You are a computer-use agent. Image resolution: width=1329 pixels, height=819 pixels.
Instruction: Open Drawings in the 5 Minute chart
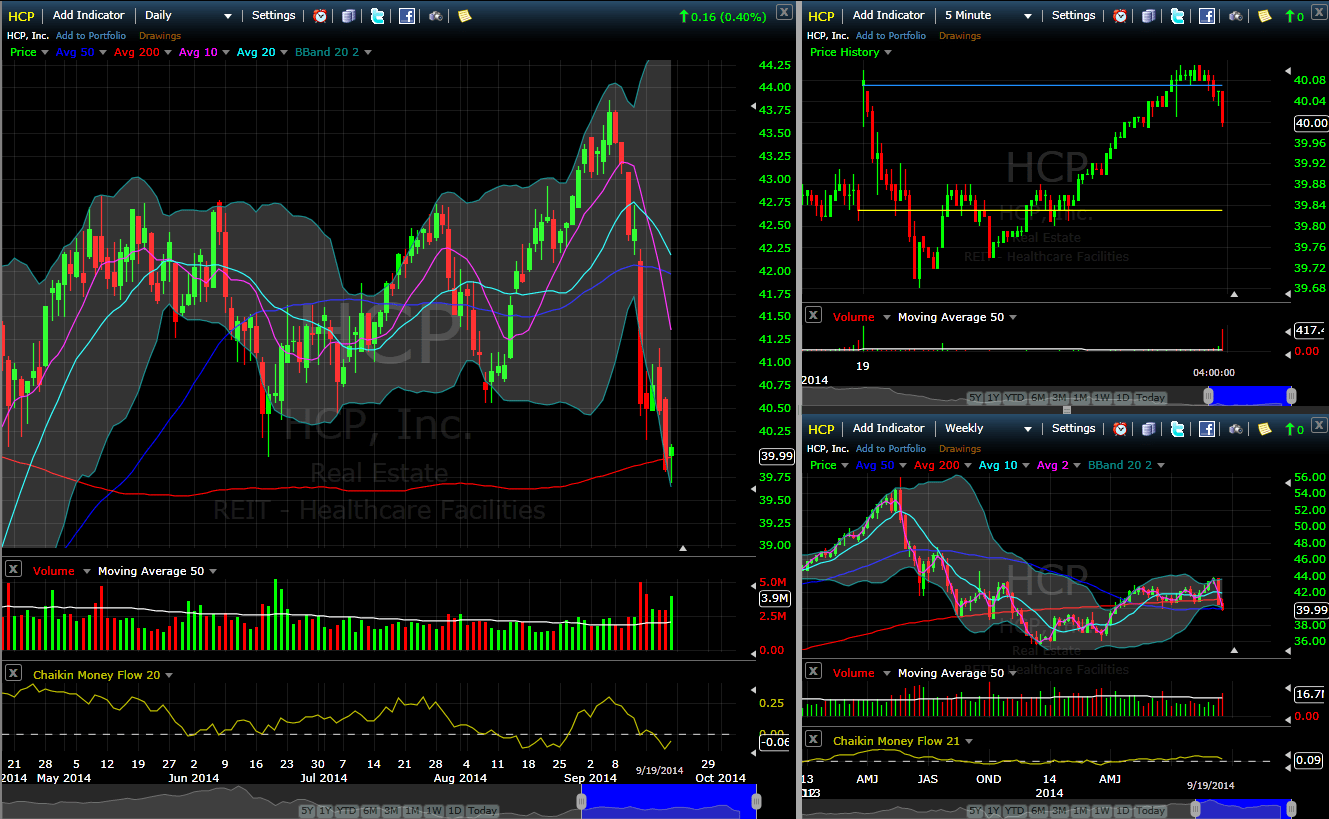tap(960, 36)
